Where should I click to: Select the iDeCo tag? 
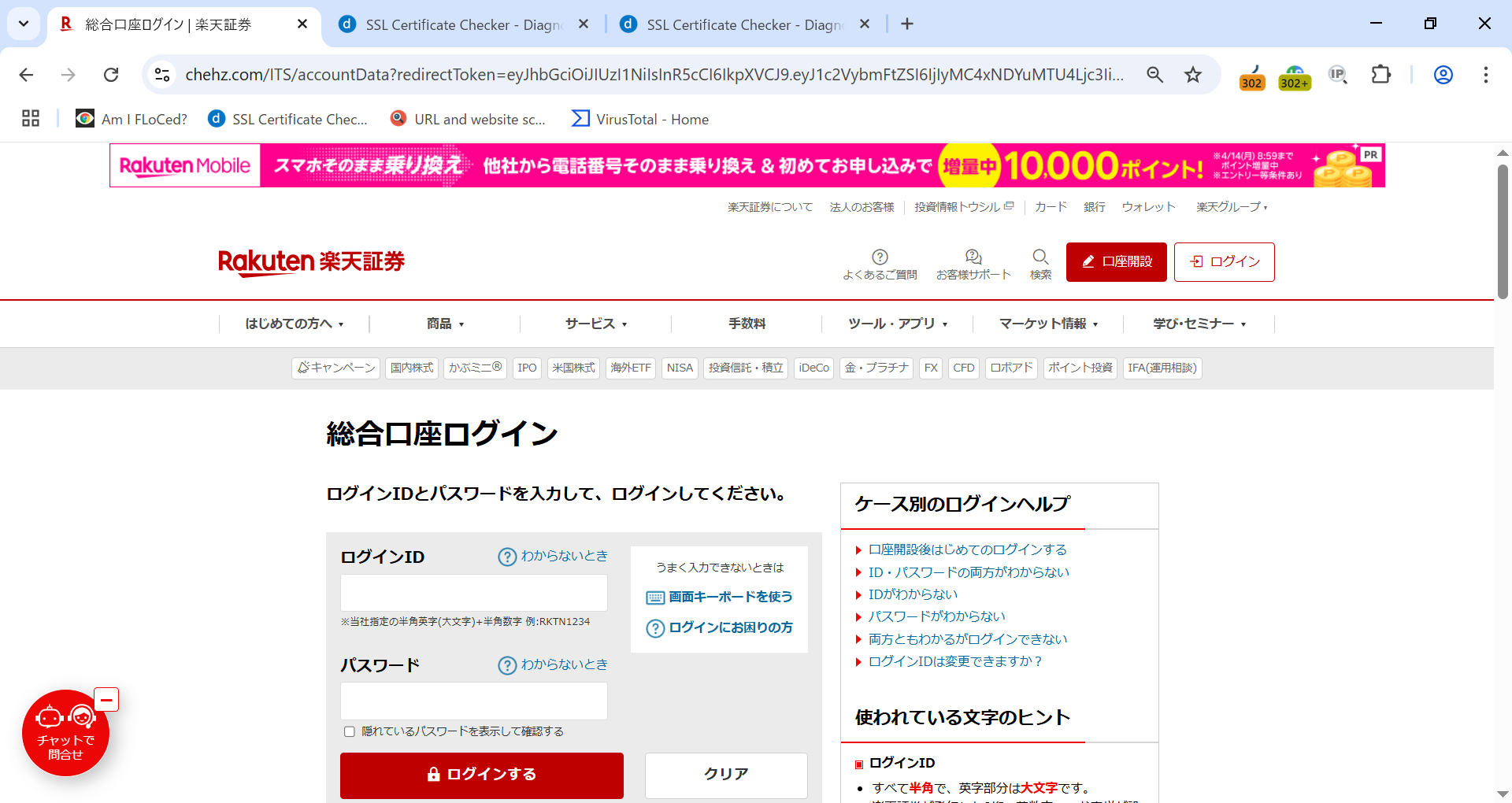click(x=813, y=368)
